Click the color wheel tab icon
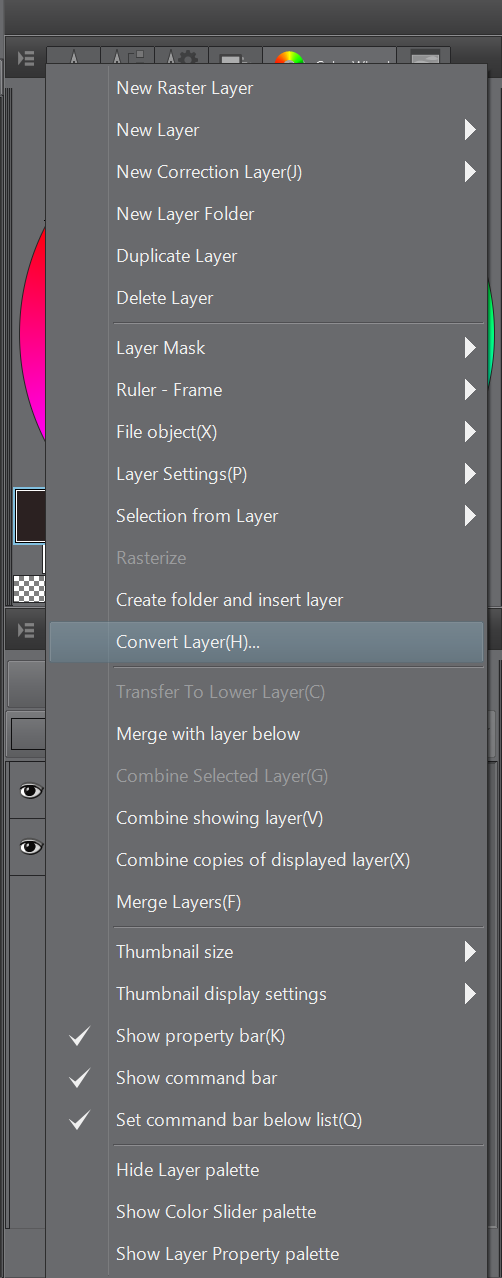This screenshot has width=502, height=1278. tap(288, 60)
